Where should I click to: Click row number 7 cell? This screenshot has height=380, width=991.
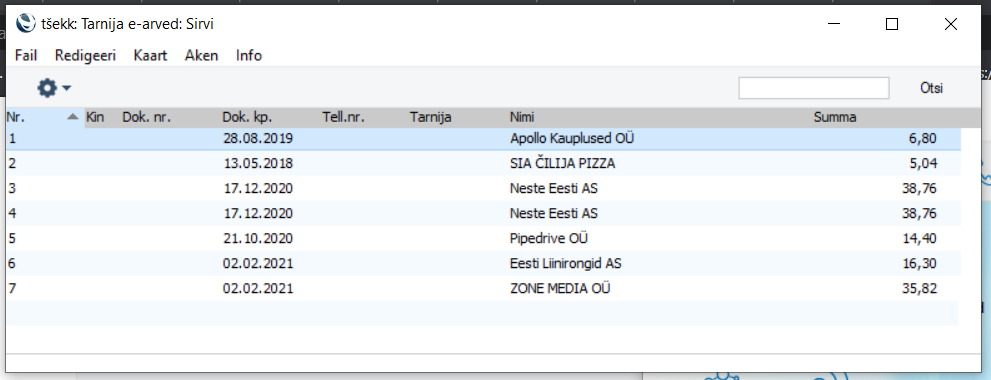pos(12,289)
